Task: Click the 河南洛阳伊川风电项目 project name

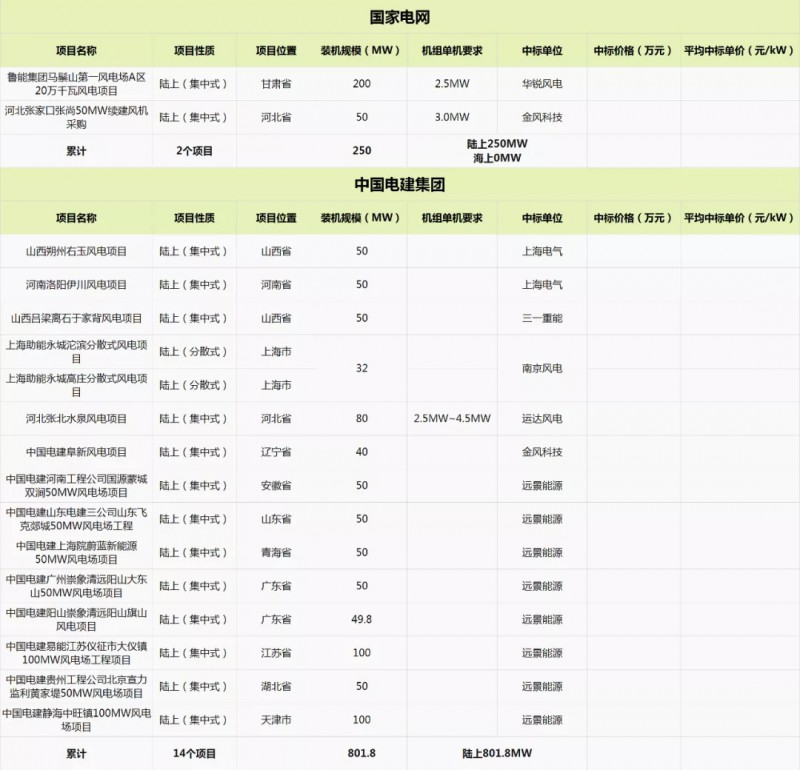Action: pos(76,285)
